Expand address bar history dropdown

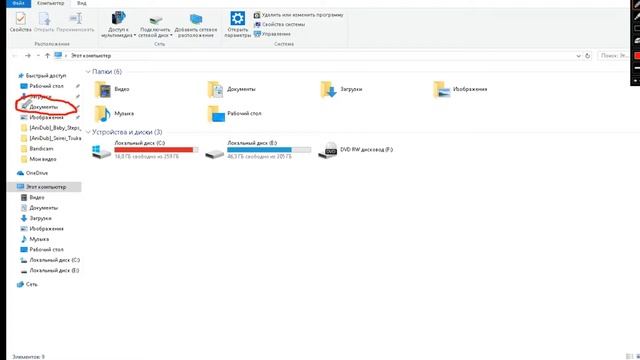(578, 56)
